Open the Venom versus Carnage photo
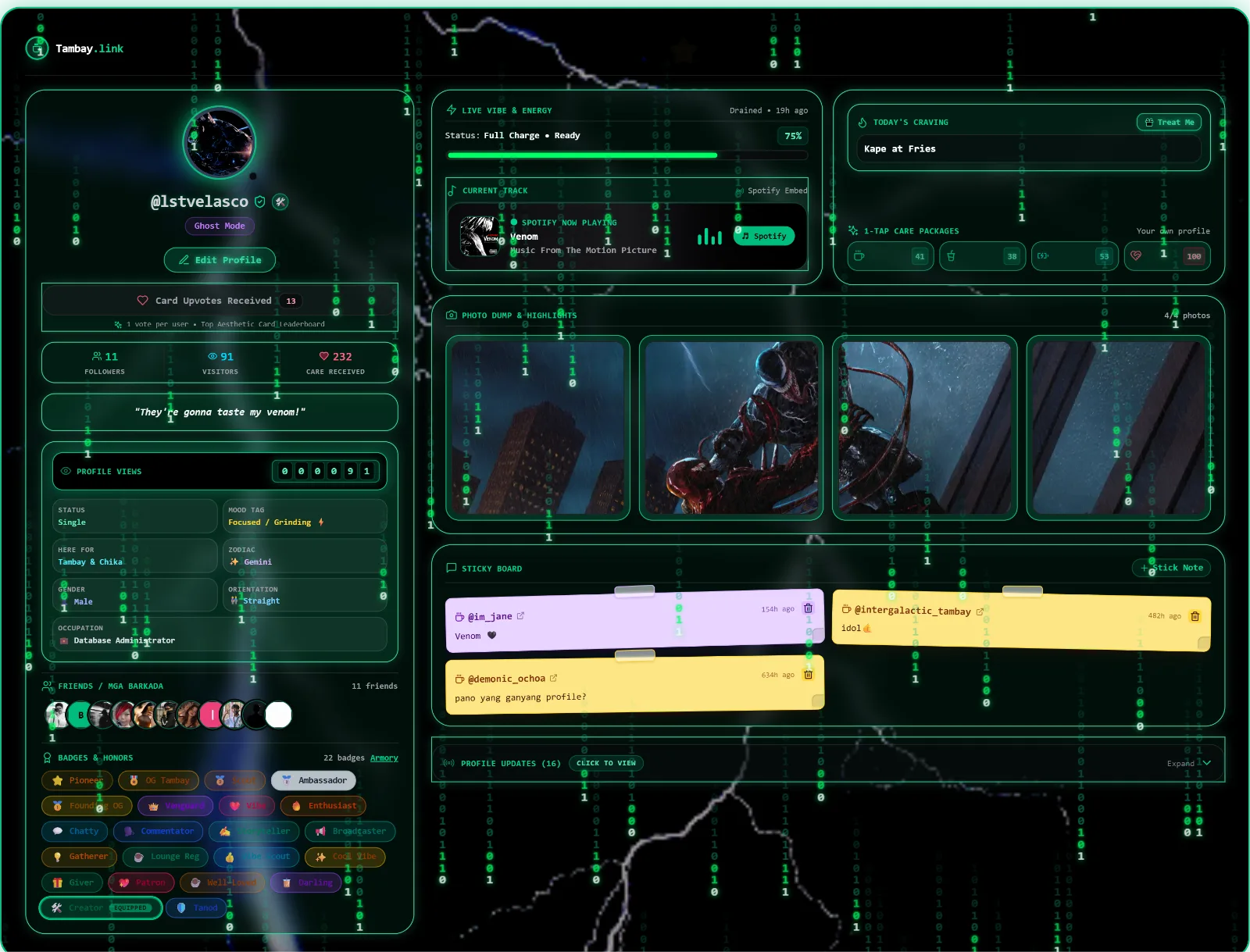 coord(731,428)
